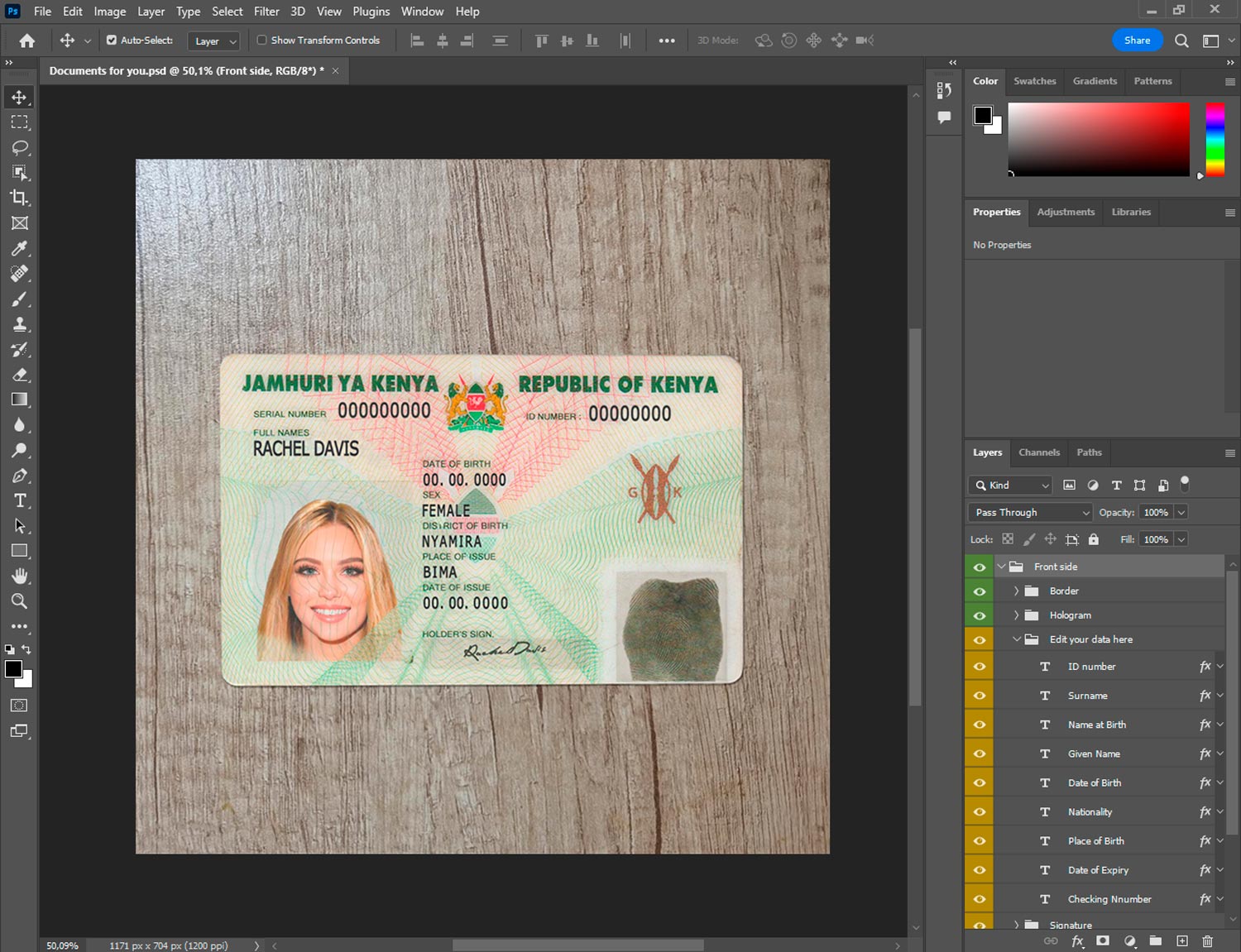The height and width of the screenshot is (952, 1241).
Task: Pick the Eyedropper tool
Action: coord(19,248)
